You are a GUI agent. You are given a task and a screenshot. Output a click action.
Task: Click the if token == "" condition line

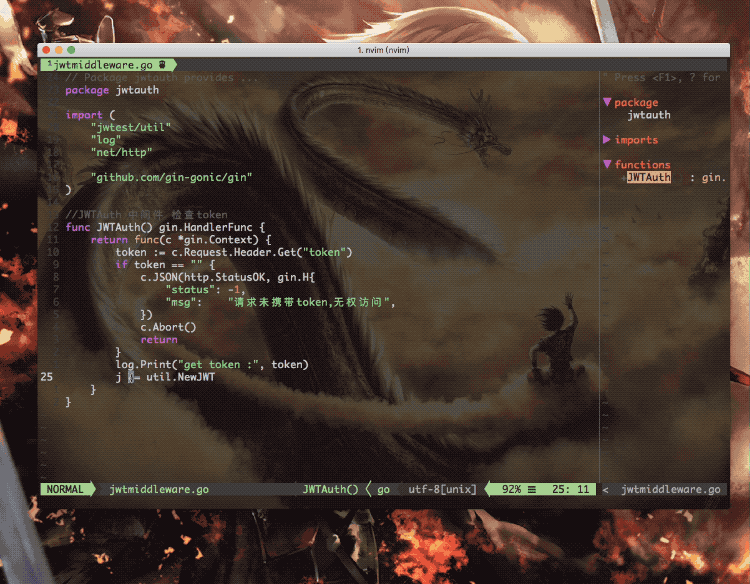click(165, 264)
